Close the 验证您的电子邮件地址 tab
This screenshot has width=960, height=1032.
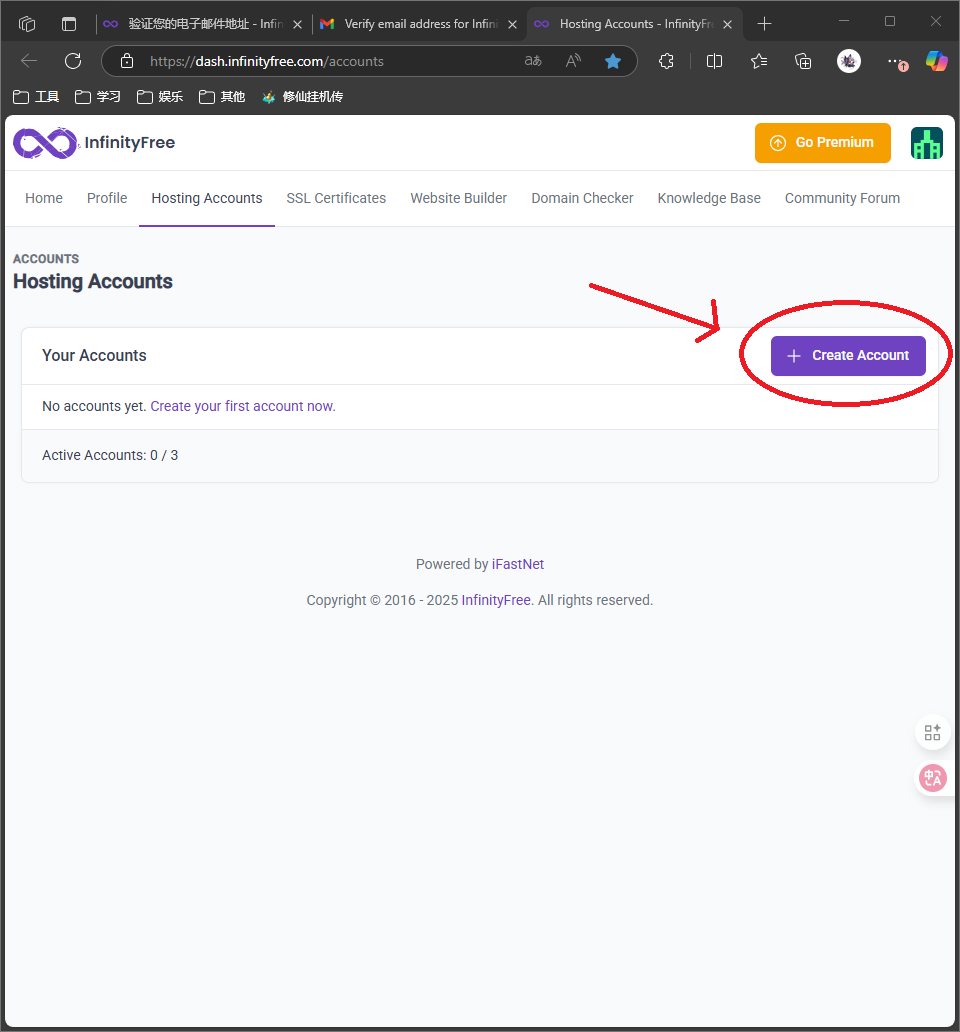(x=297, y=24)
